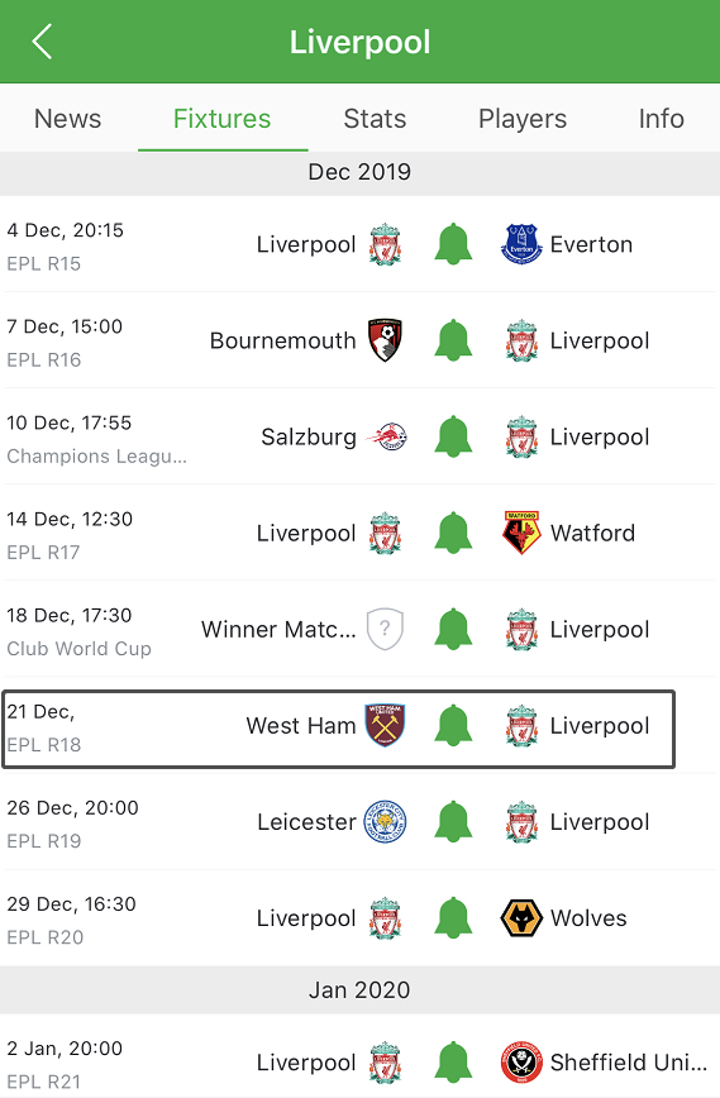This screenshot has height=1098, width=720.
Task: Tap the Everton club crest
Action: coord(522,244)
